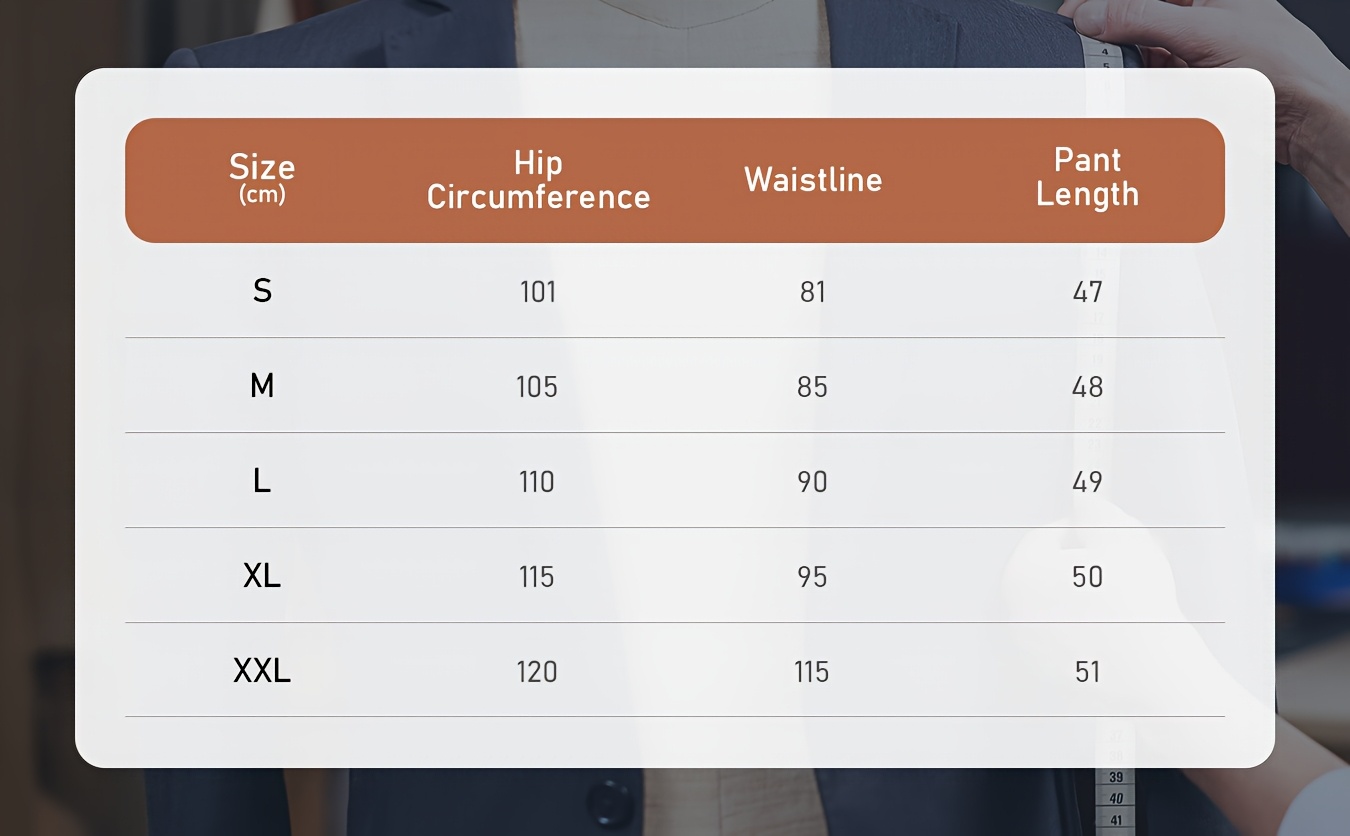Pick the XL size row label

coord(262,576)
